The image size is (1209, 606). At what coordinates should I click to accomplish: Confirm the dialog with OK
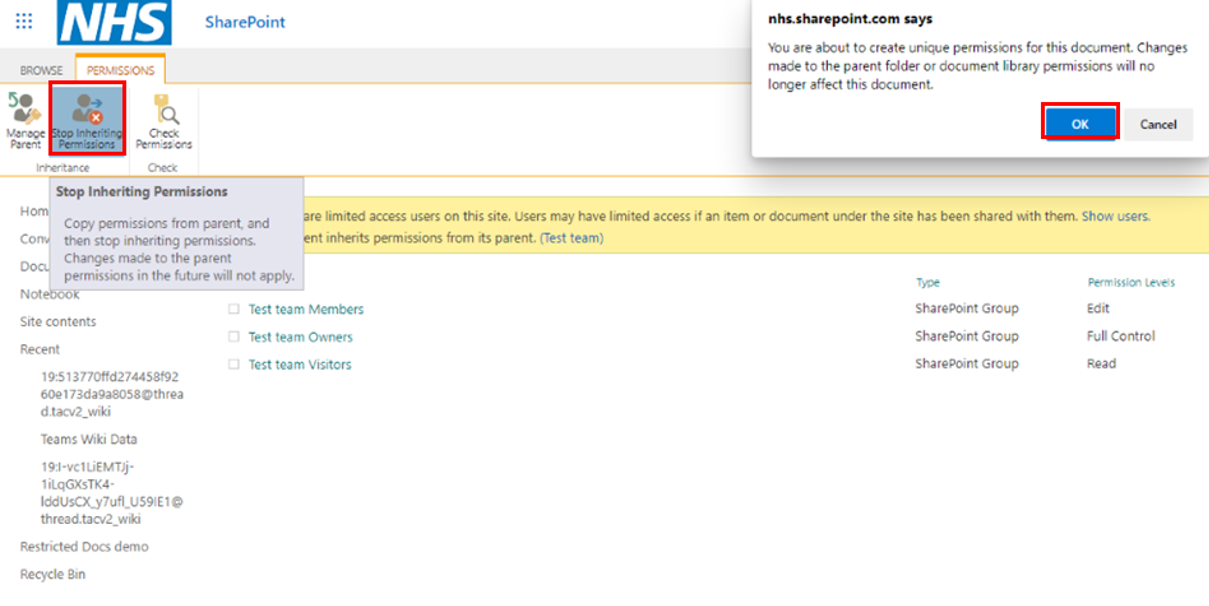pos(1080,124)
